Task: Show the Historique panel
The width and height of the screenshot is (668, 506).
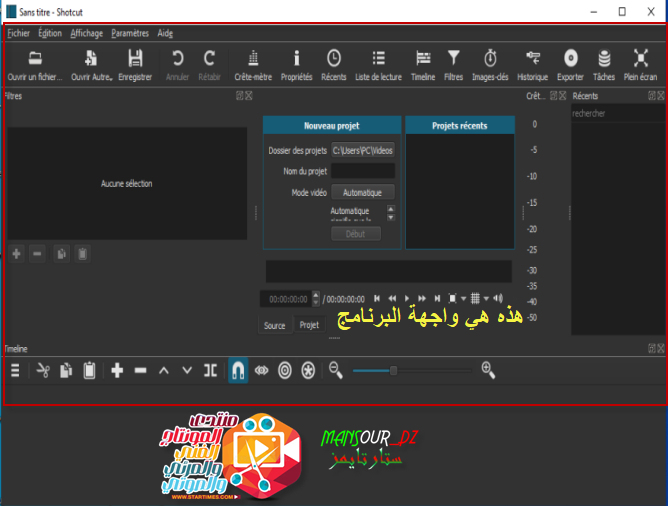Action: pos(533,65)
